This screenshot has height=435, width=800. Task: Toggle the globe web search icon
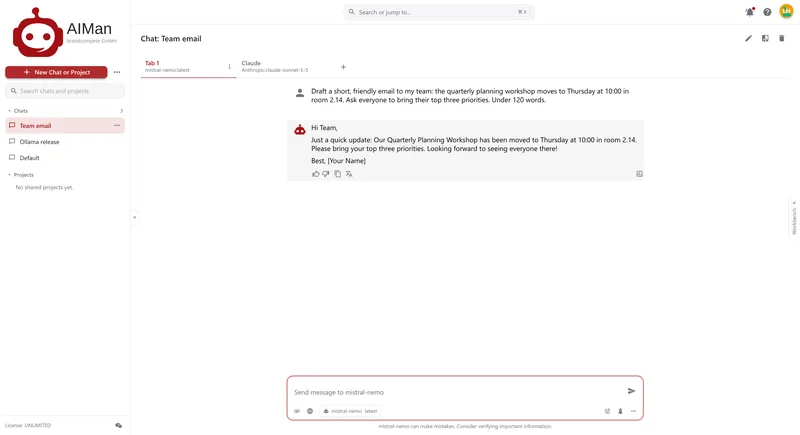click(x=310, y=411)
